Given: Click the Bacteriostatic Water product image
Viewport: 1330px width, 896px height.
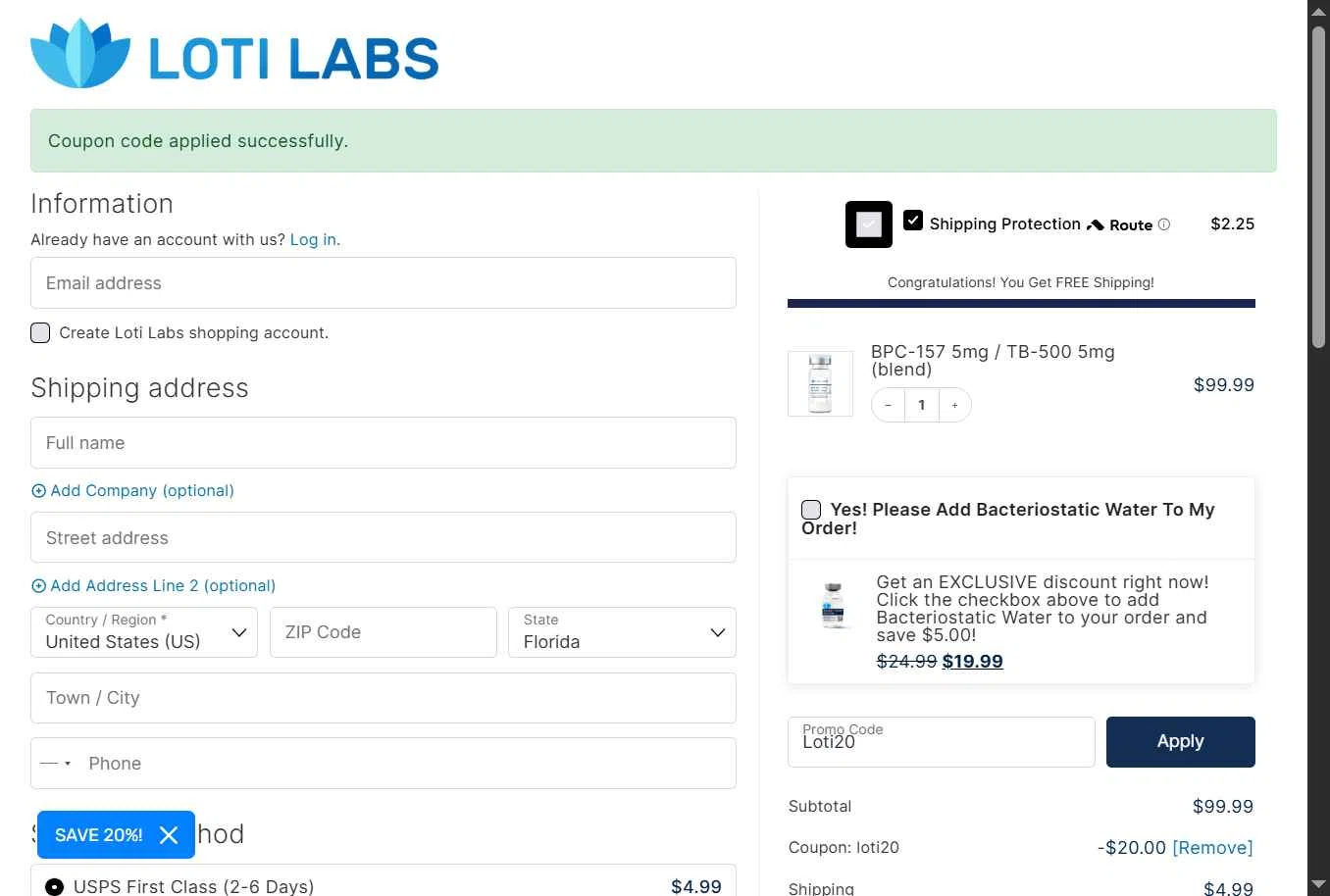Looking at the screenshot, I should point(833,605).
